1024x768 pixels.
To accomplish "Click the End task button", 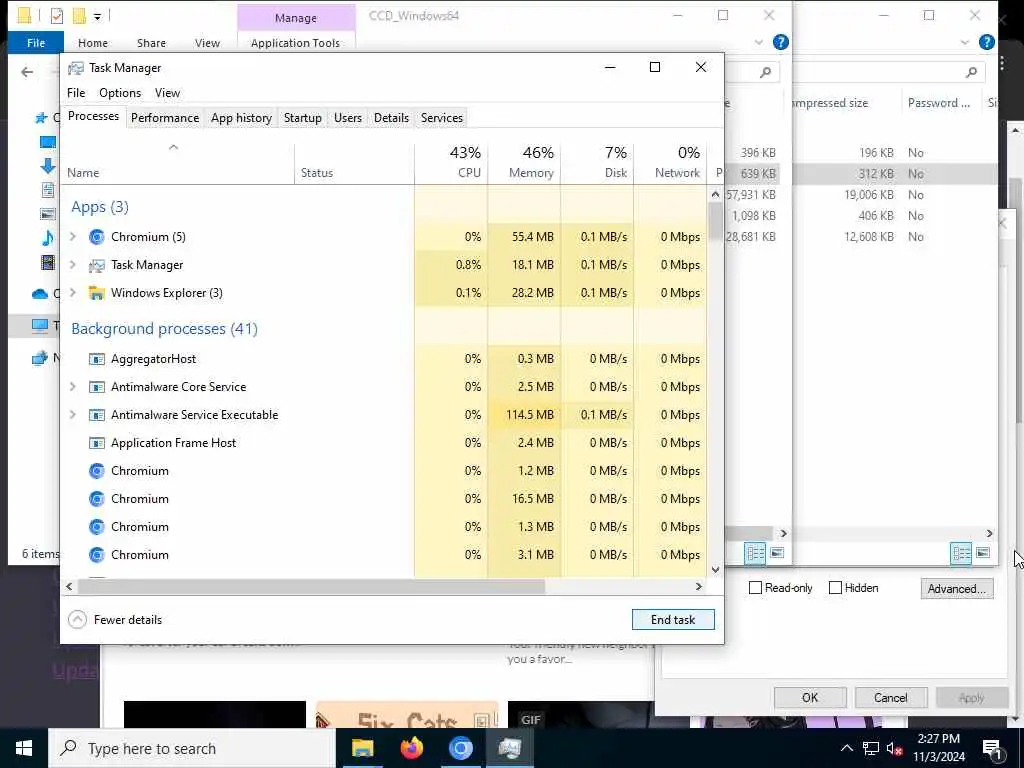I will pyautogui.click(x=673, y=620).
